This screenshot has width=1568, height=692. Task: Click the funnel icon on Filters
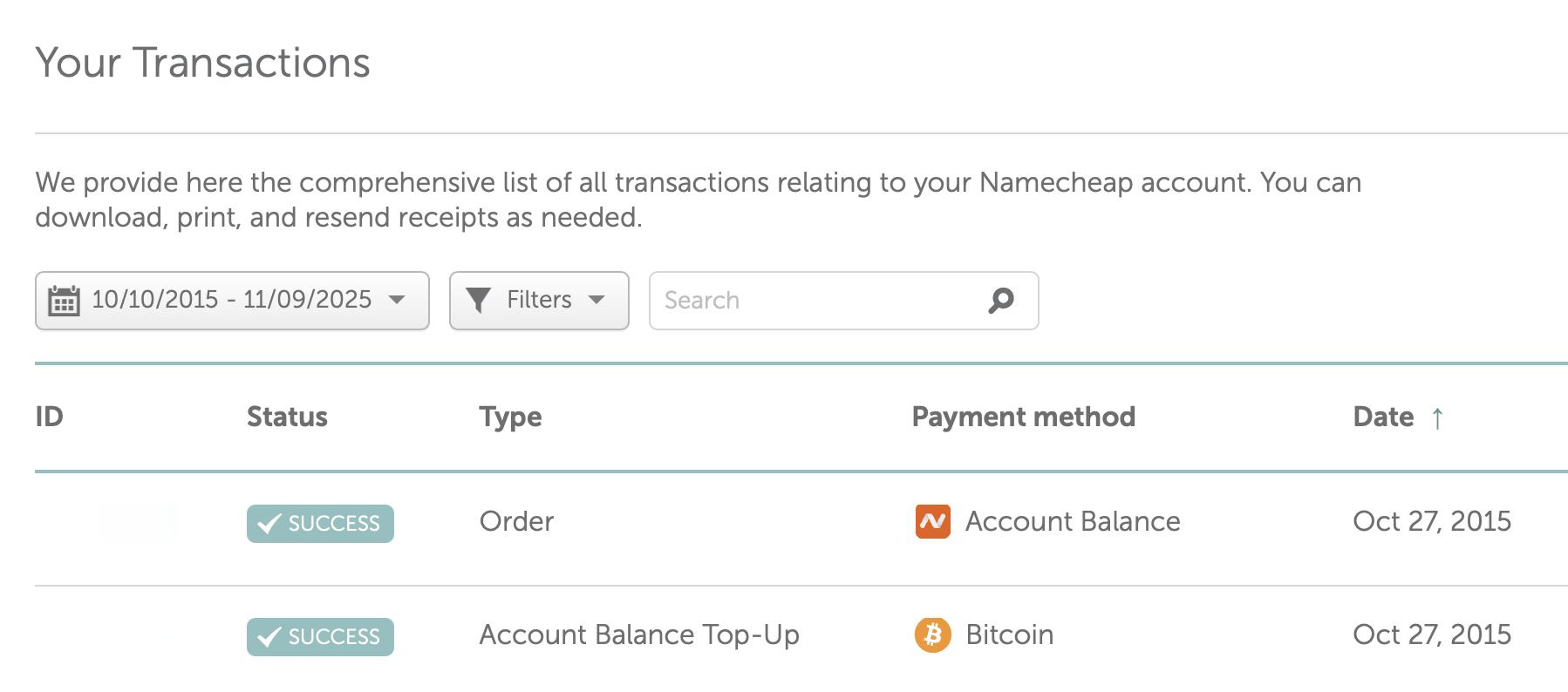coord(478,301)
